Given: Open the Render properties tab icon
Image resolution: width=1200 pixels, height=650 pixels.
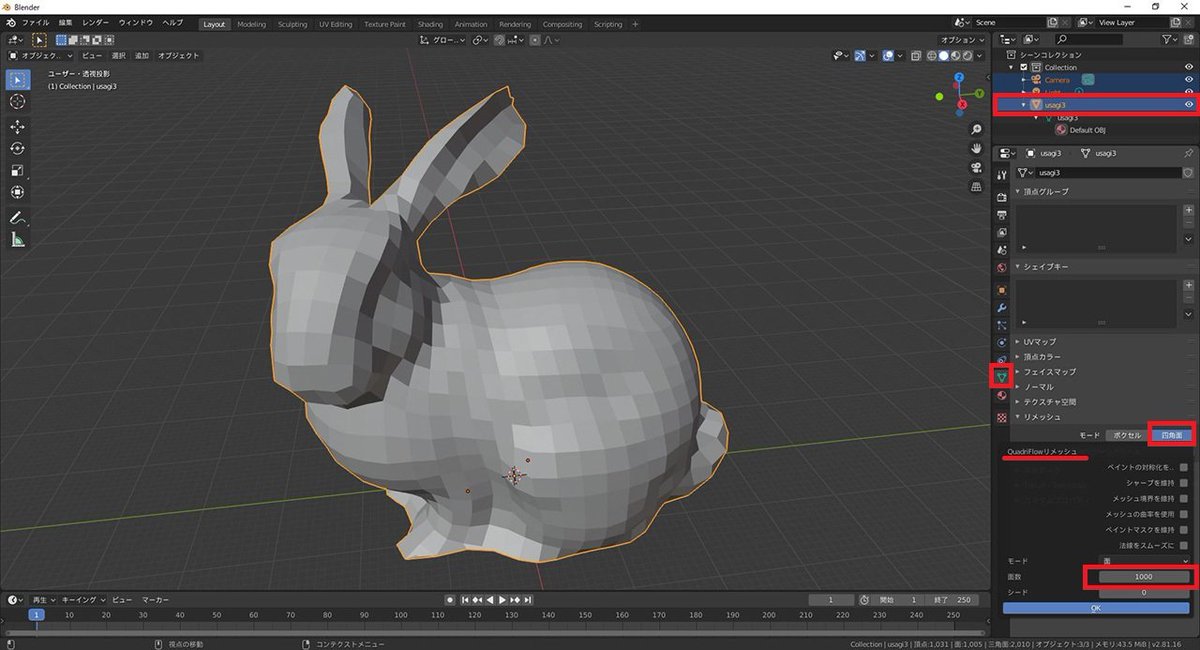Looking at the screenshot, I should pyautogui.click(x=1001, y=198).
